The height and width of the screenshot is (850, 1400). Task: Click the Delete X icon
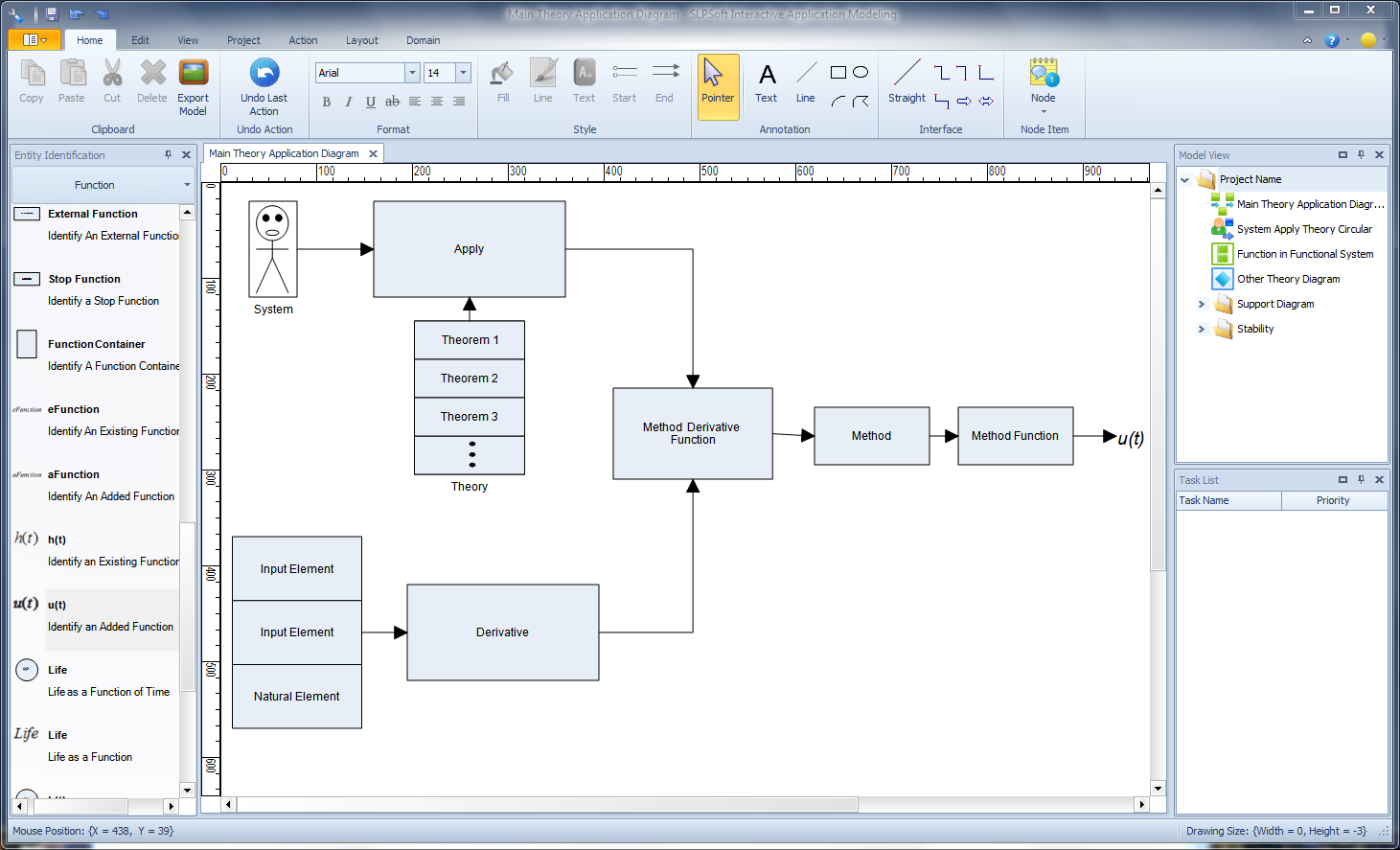click(x=152, y=73)
